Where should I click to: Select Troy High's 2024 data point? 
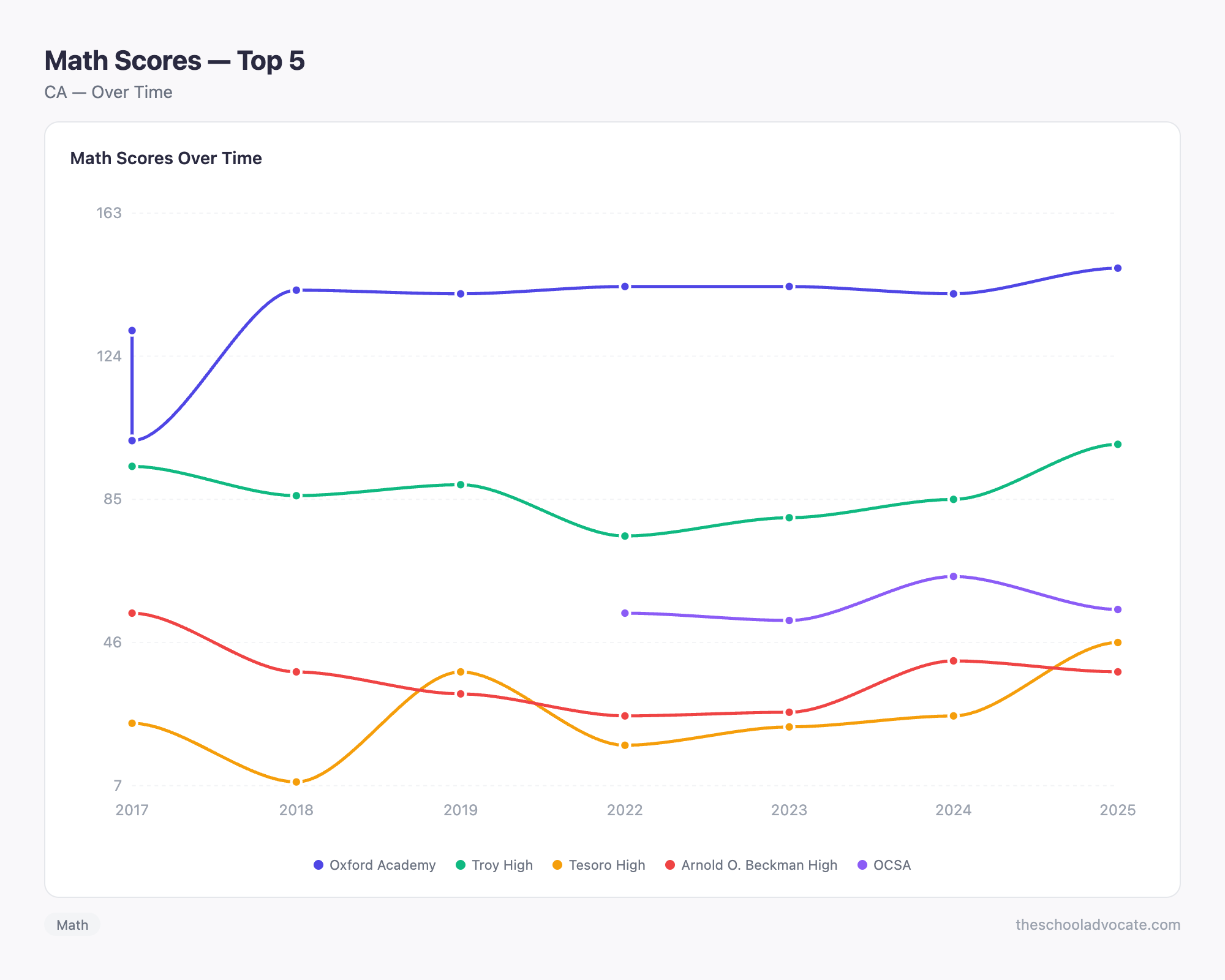[953, 499]
